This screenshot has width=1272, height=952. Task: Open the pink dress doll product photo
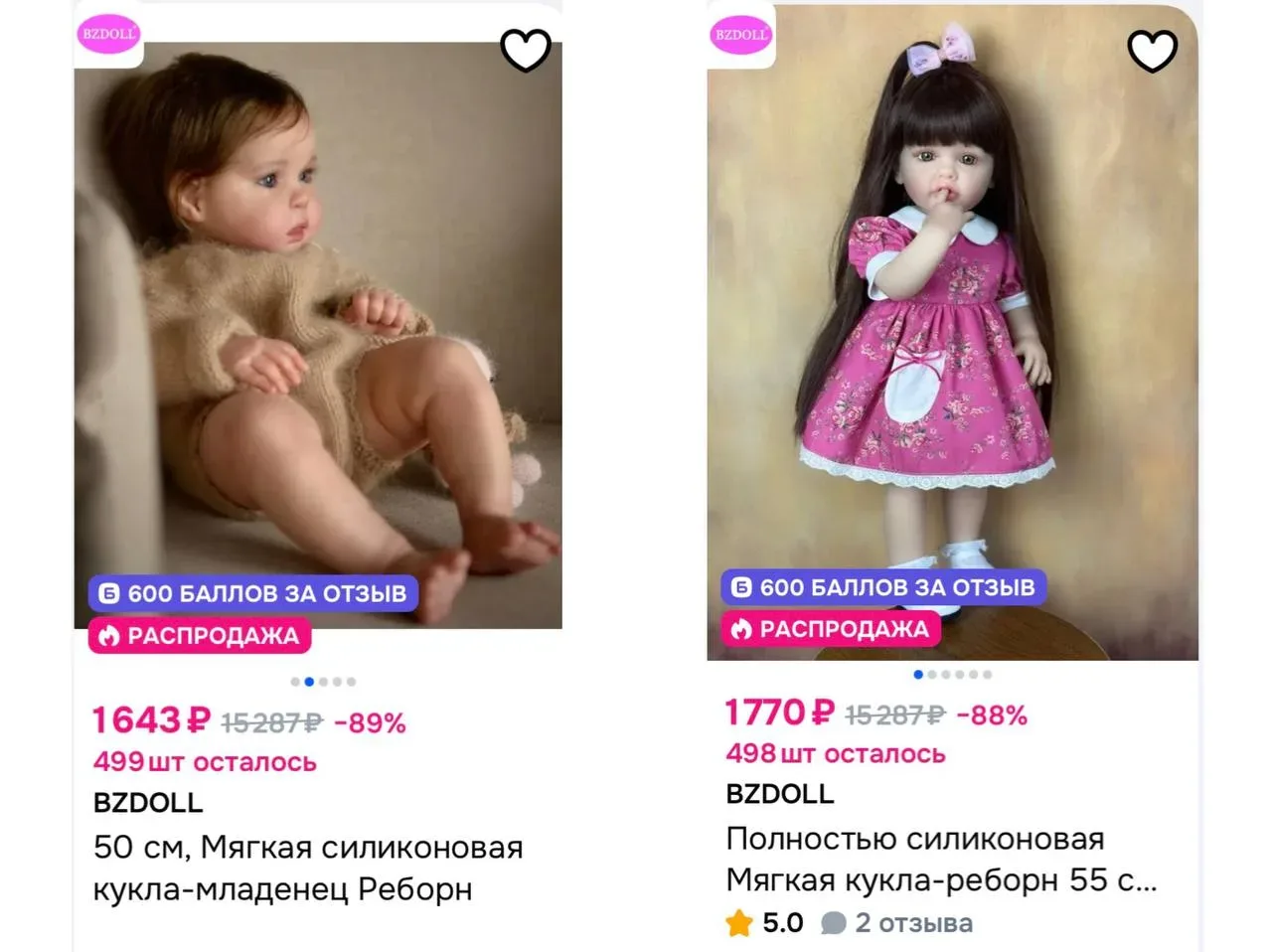(952, 332)
